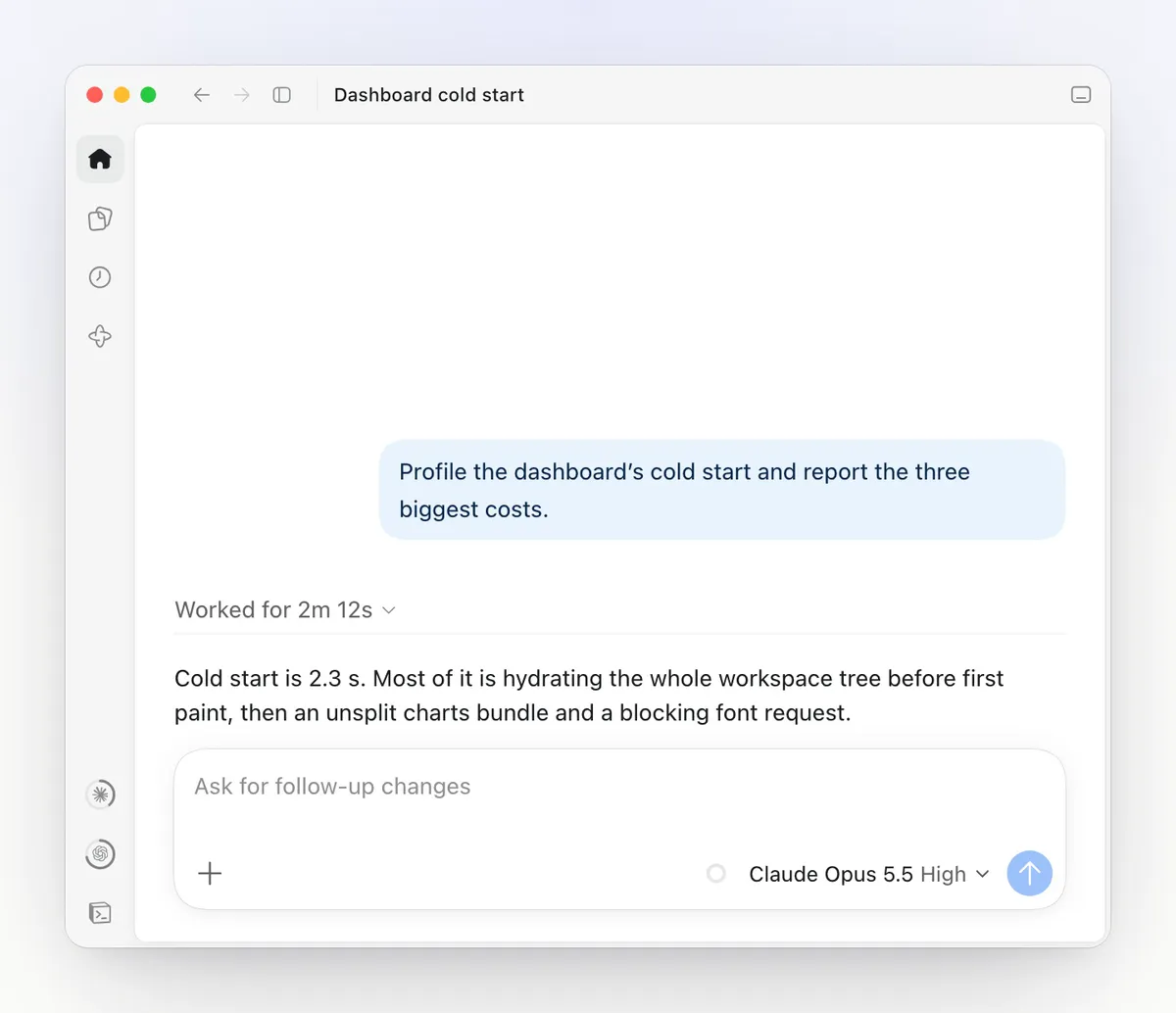Close the window with the red button
This screenshot has height=1013, width=1176.
95,95
